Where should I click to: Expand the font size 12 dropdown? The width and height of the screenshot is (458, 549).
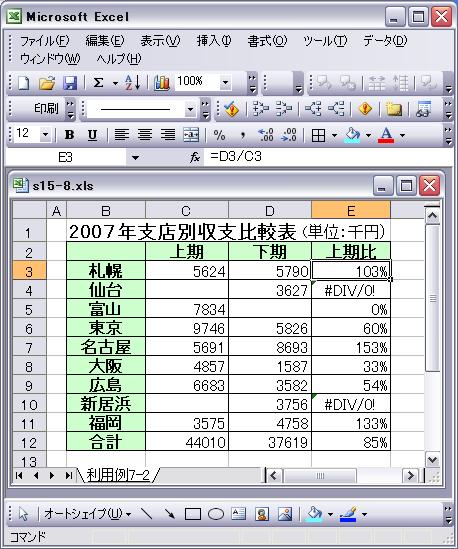(x=45, y=134)
